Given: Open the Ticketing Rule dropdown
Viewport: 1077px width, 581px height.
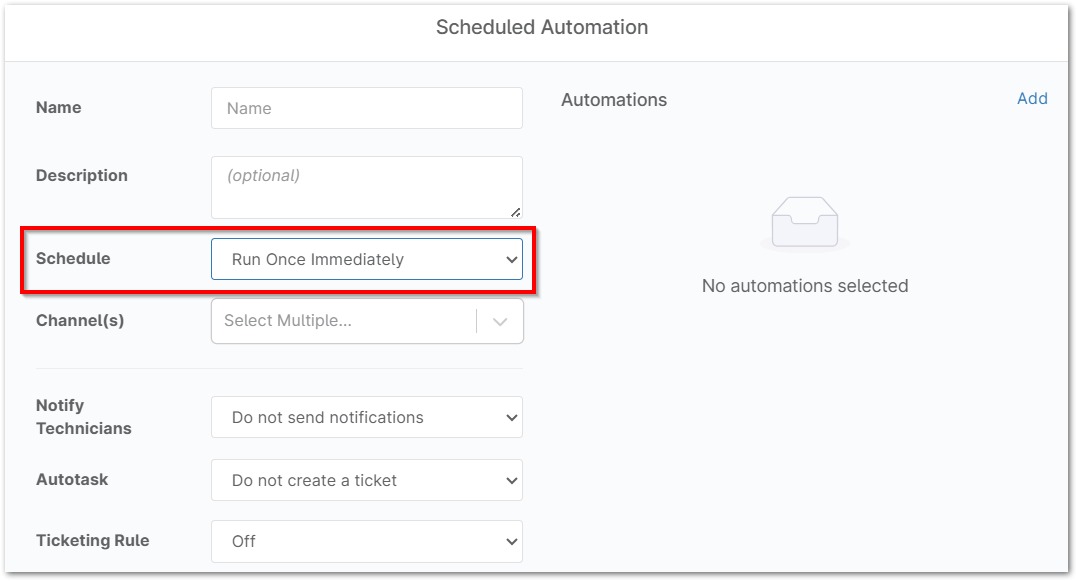Looking at the screenshot, I should [367, 540].
